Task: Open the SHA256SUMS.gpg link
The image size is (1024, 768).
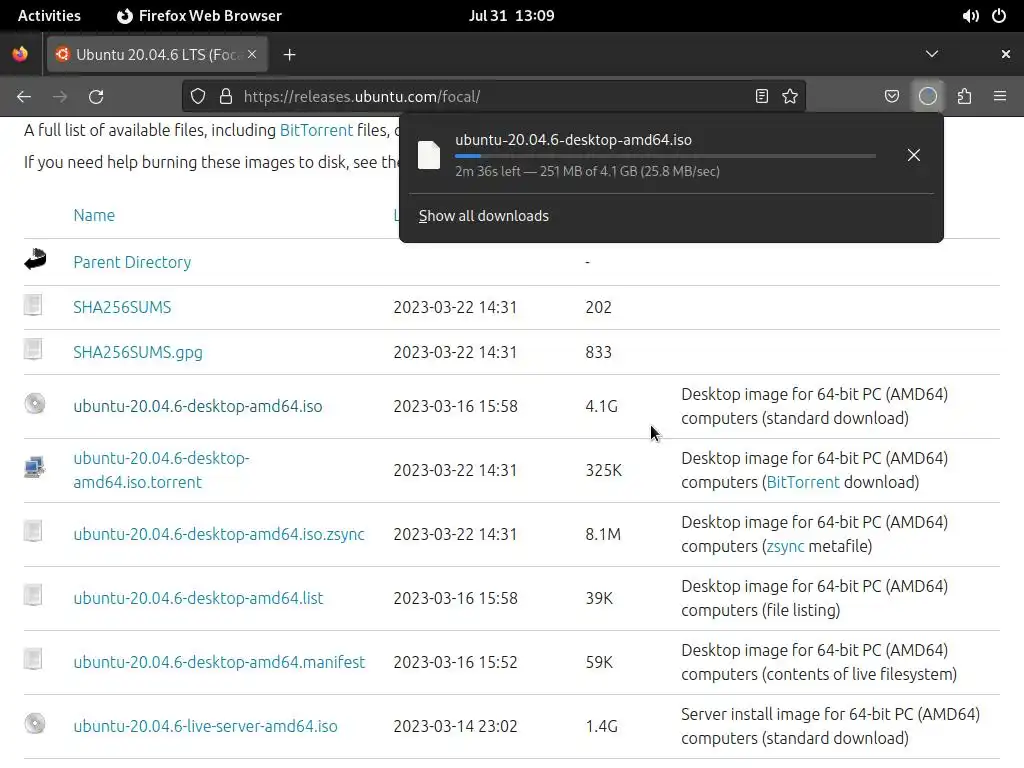Action: coord(138,353)
